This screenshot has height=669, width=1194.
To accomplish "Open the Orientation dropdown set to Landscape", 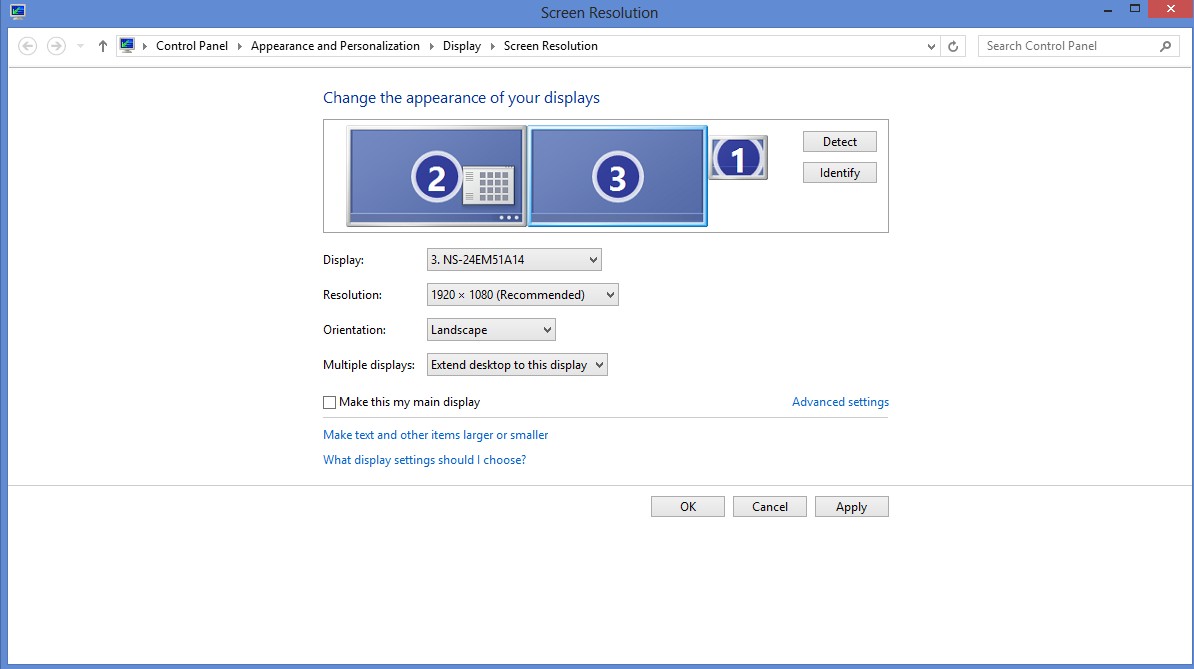I will tap(490, 330).
